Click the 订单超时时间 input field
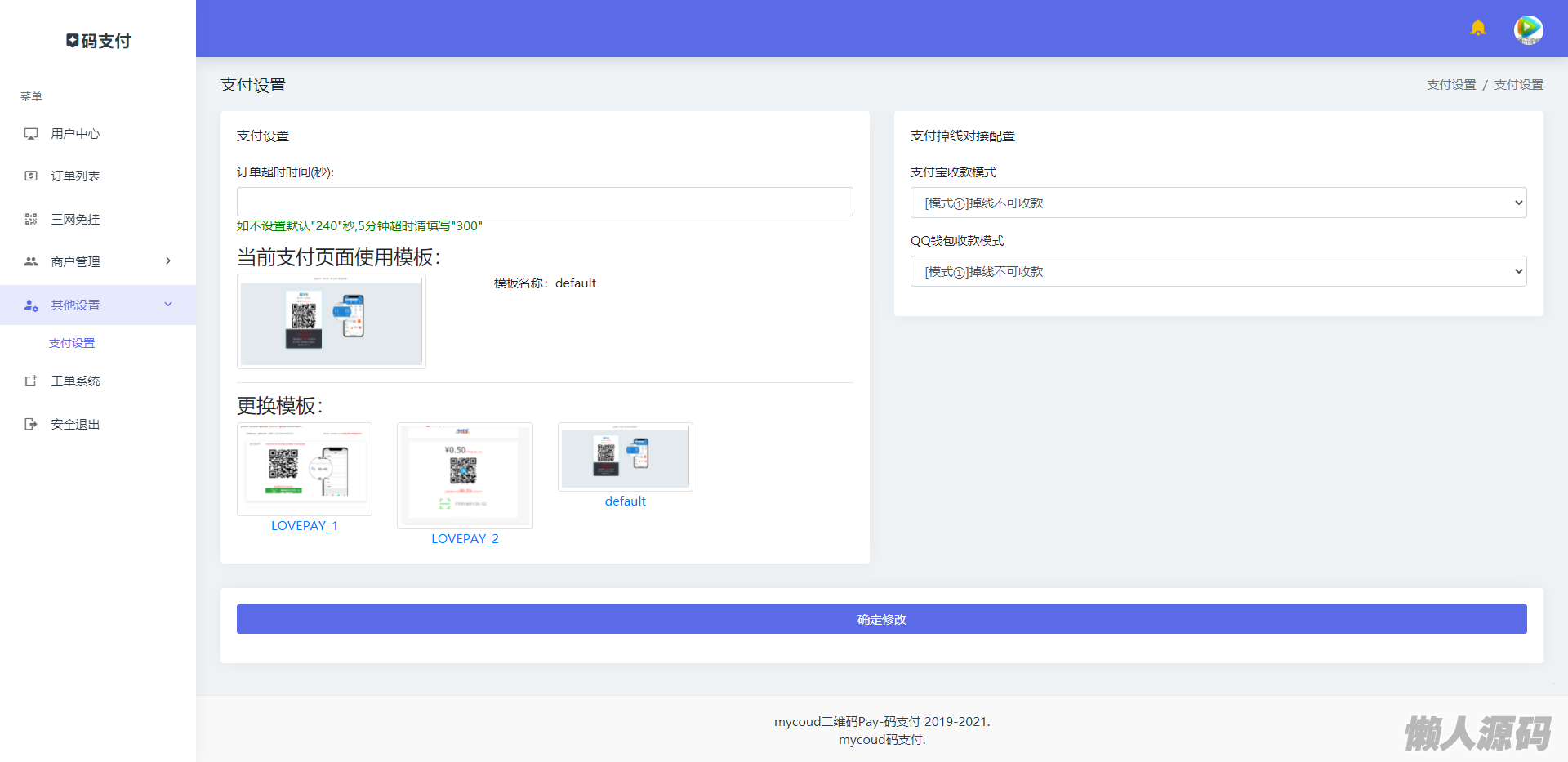This screenshot has width=1568, height=762. click(x=545, y=202)
